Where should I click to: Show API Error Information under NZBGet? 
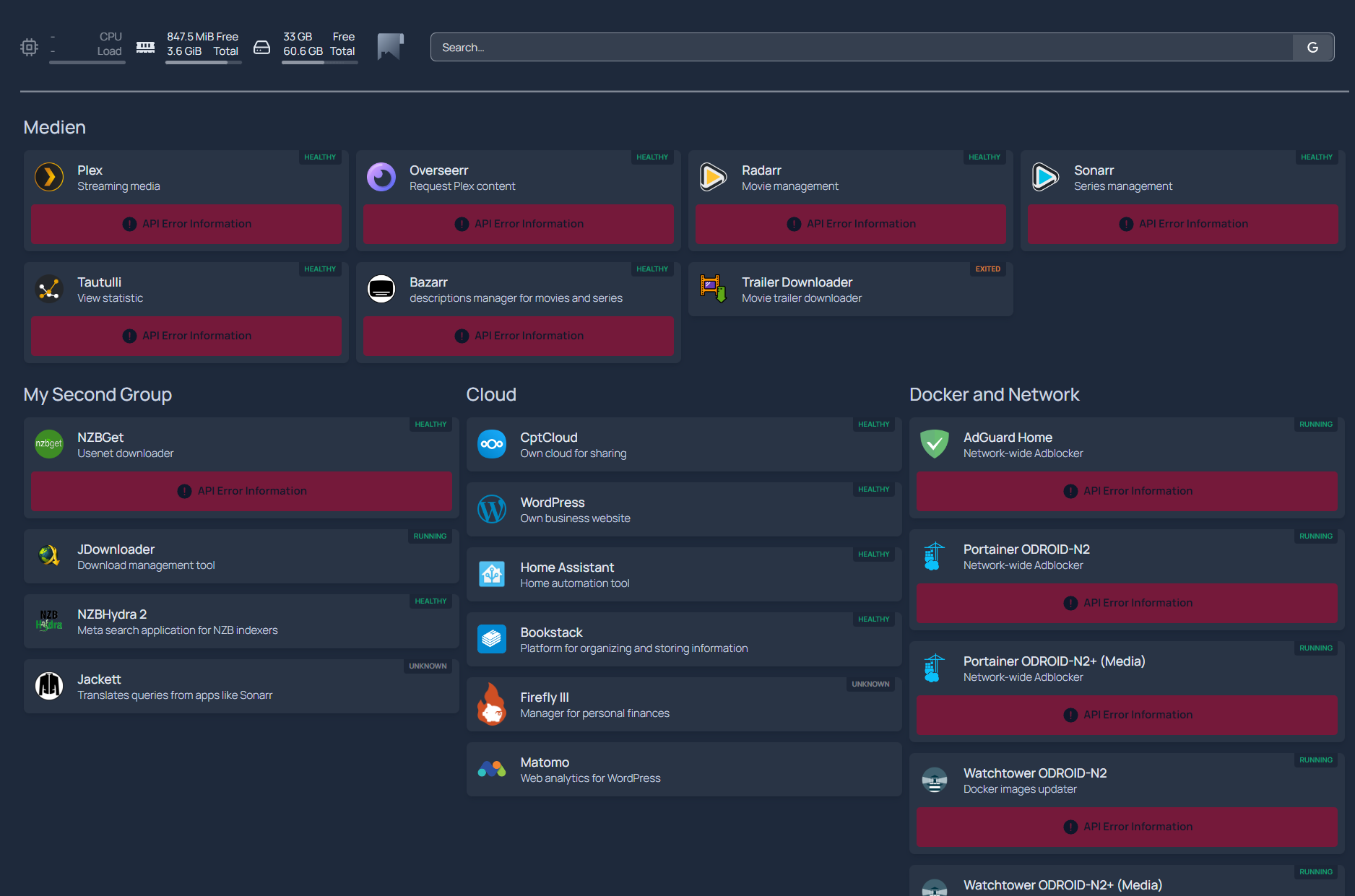[241, 491]
